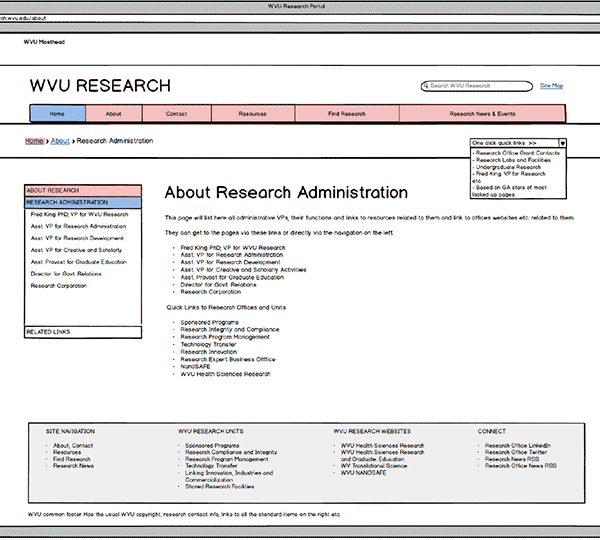Click Research Compliance and Integrity footer link
The height and width of the screenshot is (540, 600).
tap(231, 452)
